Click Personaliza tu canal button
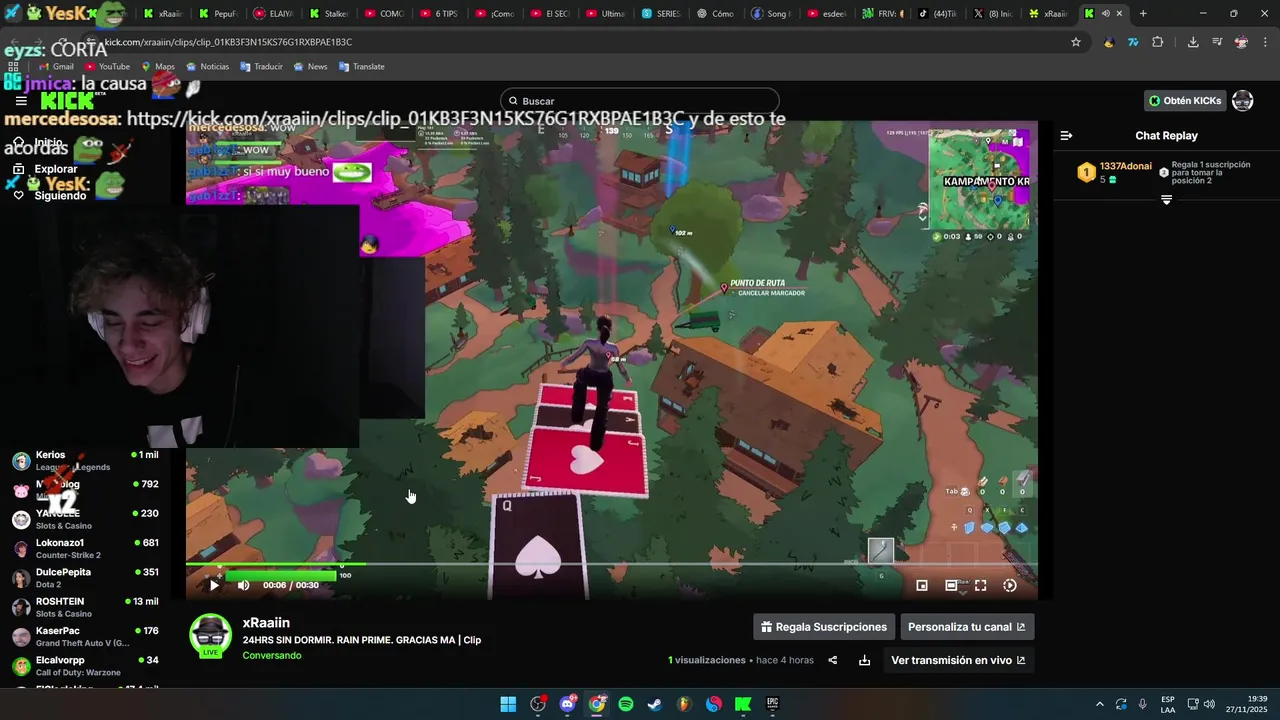1280x720 pixels. (x=967, y=627)
